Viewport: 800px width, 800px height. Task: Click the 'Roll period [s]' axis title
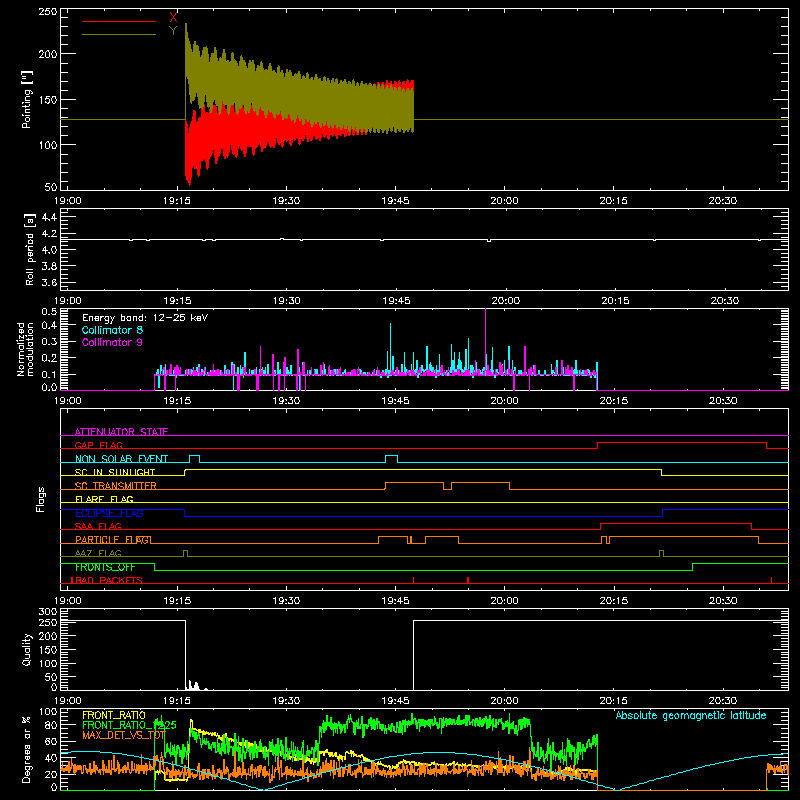[30, 249]
